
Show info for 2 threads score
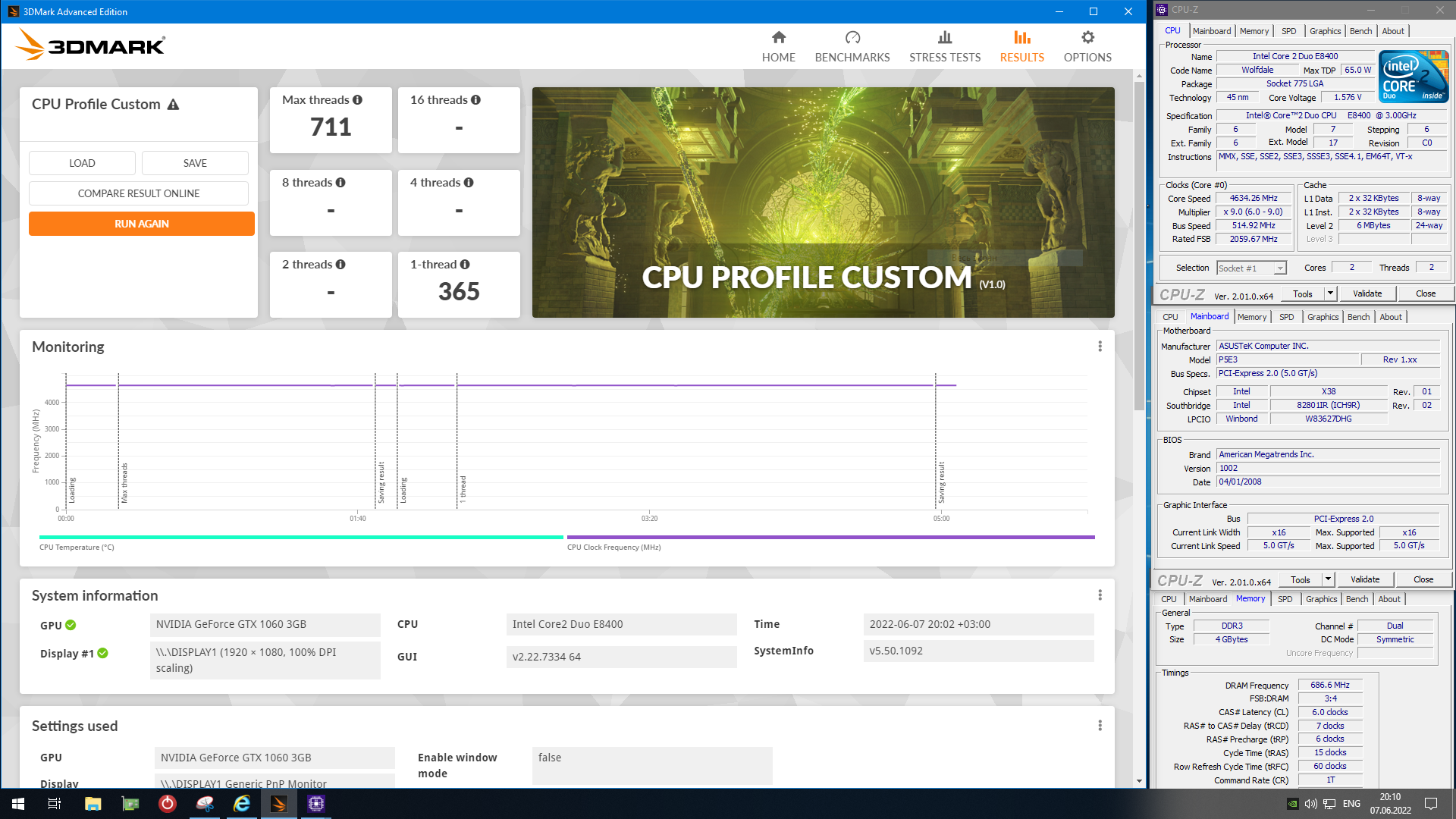340,265
